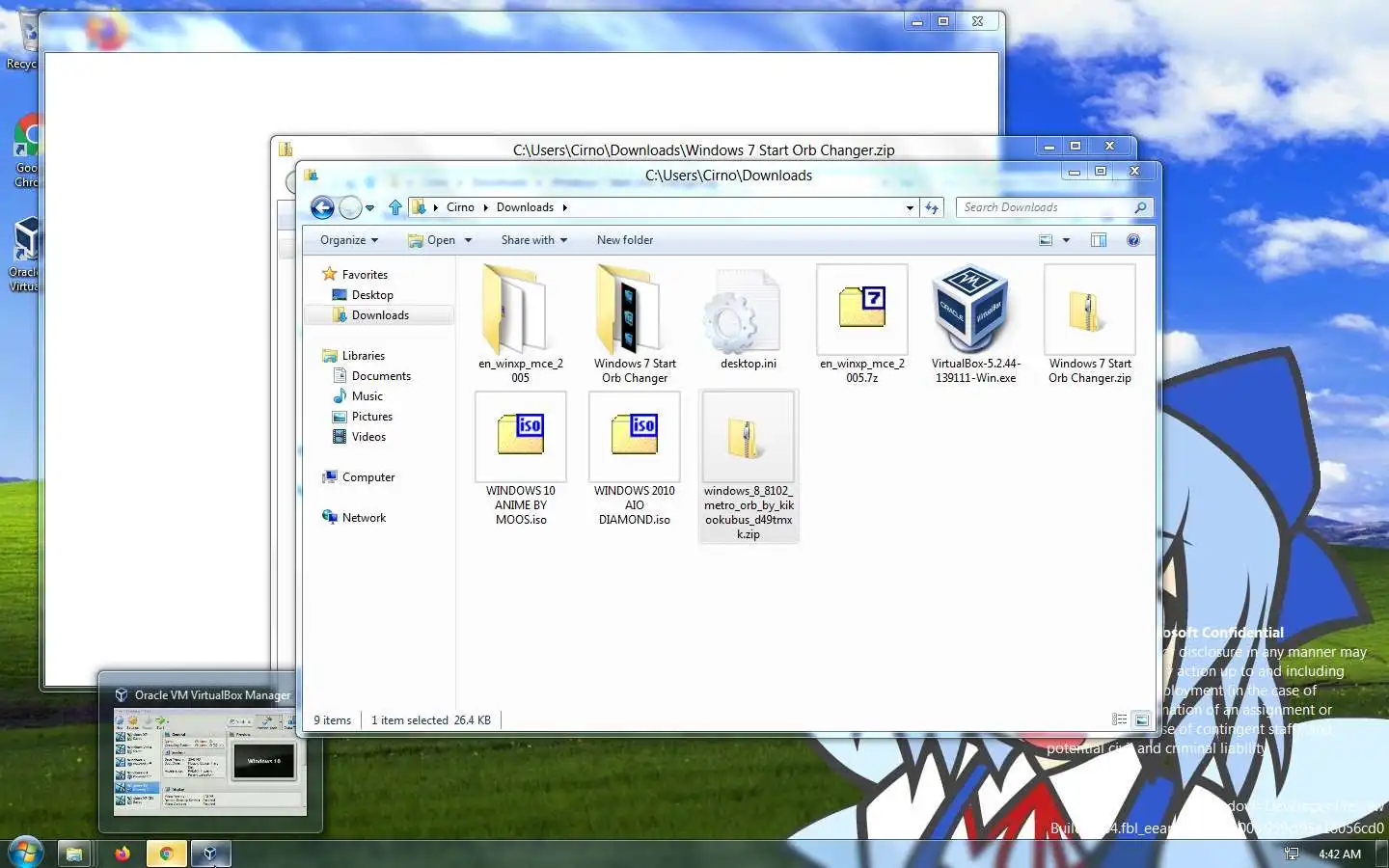Click the '1 item selected 26.4 KB' status text
The height and width of the screenshot is (868, 1389).
(x=431, y=720)
